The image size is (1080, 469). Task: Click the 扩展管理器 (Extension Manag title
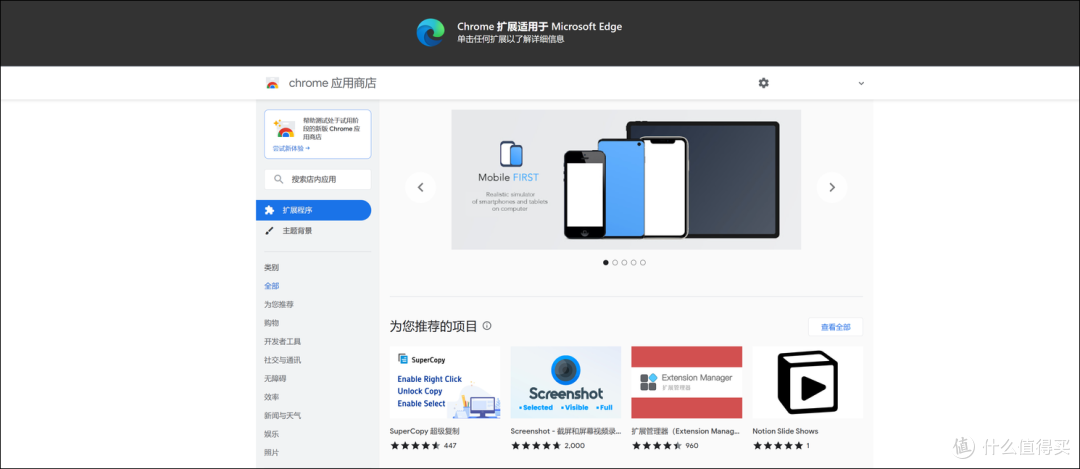click(x=686, y=431)
